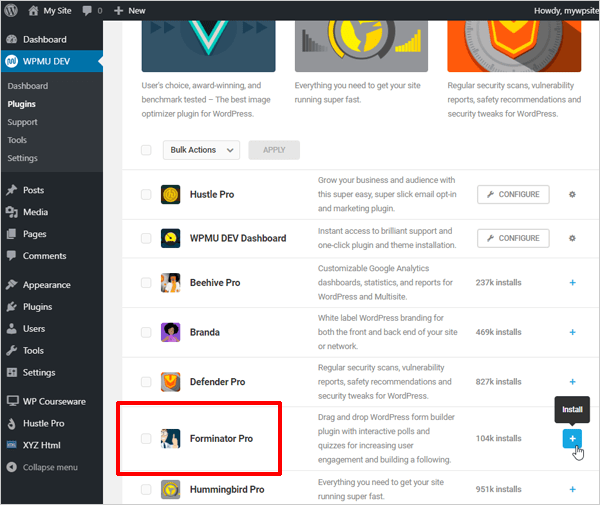This screenshot has width=600, height=505.
Task: Check the Hustle Pro checkbox
Action: click(146, 195)
